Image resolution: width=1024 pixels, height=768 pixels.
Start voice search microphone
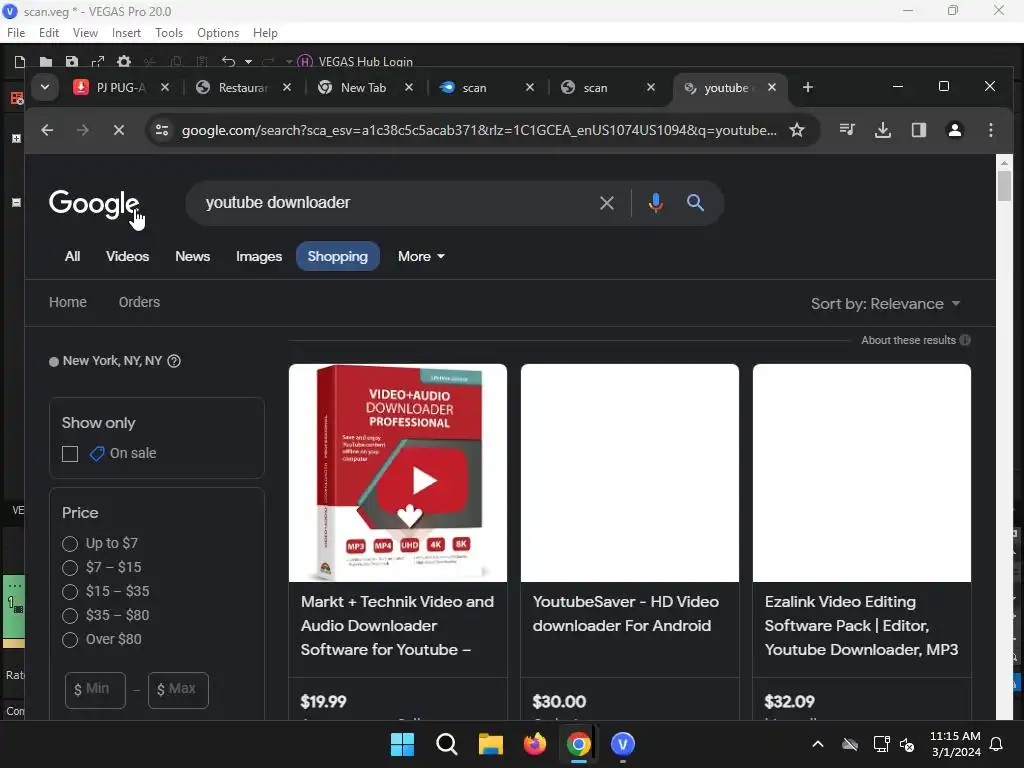coord(656,203)
